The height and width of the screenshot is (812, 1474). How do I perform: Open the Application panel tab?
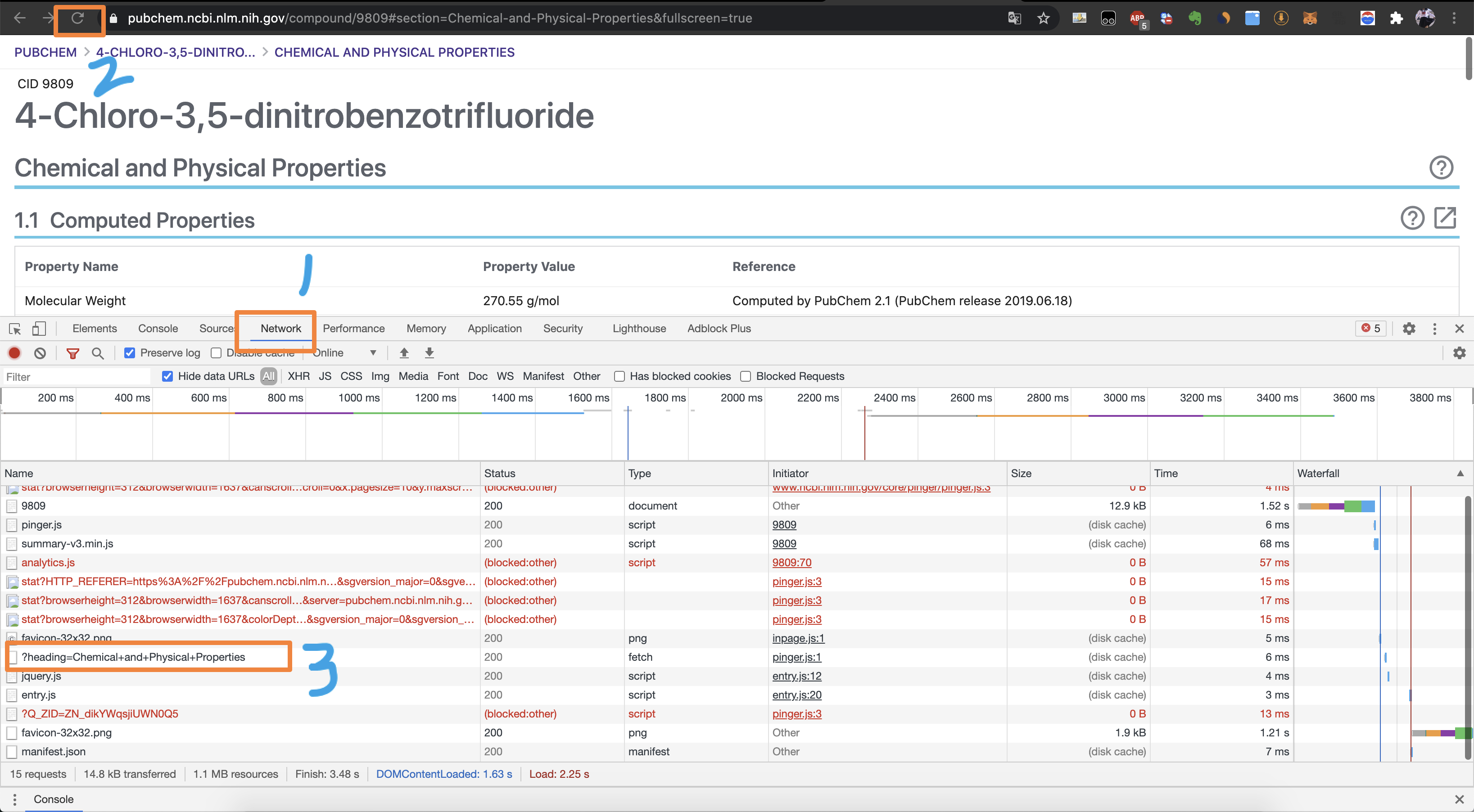pyautogui.click(x=494, y=329)
